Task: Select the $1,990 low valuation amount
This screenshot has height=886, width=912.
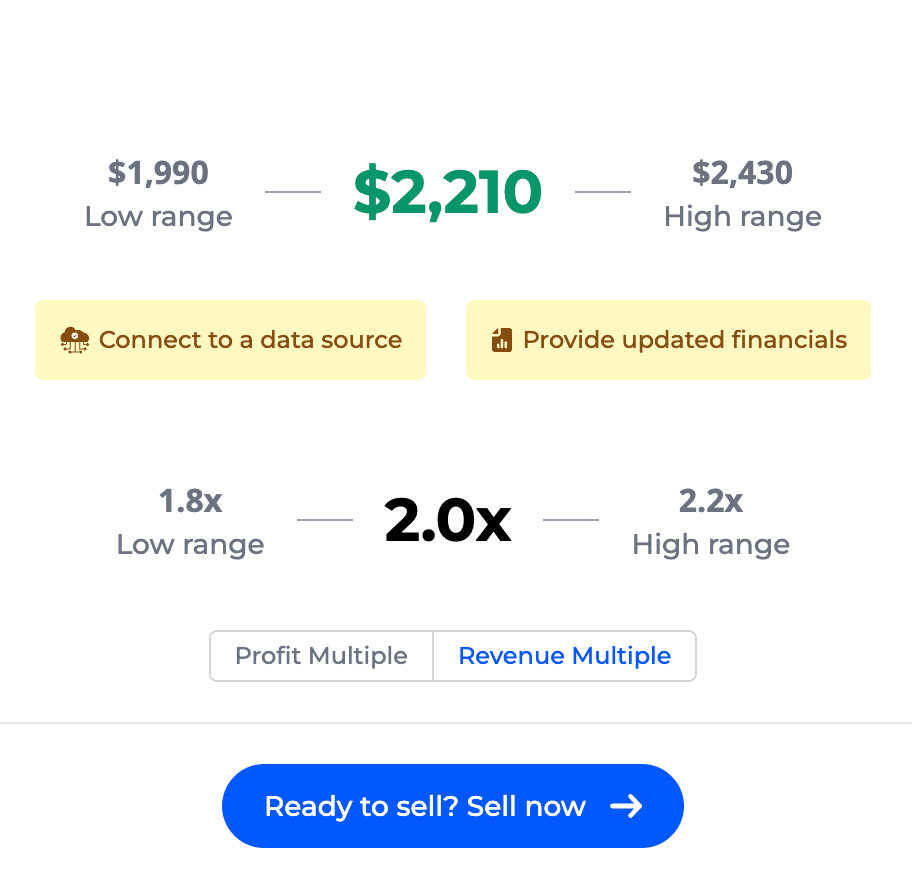Action: (x=158, y=173)
